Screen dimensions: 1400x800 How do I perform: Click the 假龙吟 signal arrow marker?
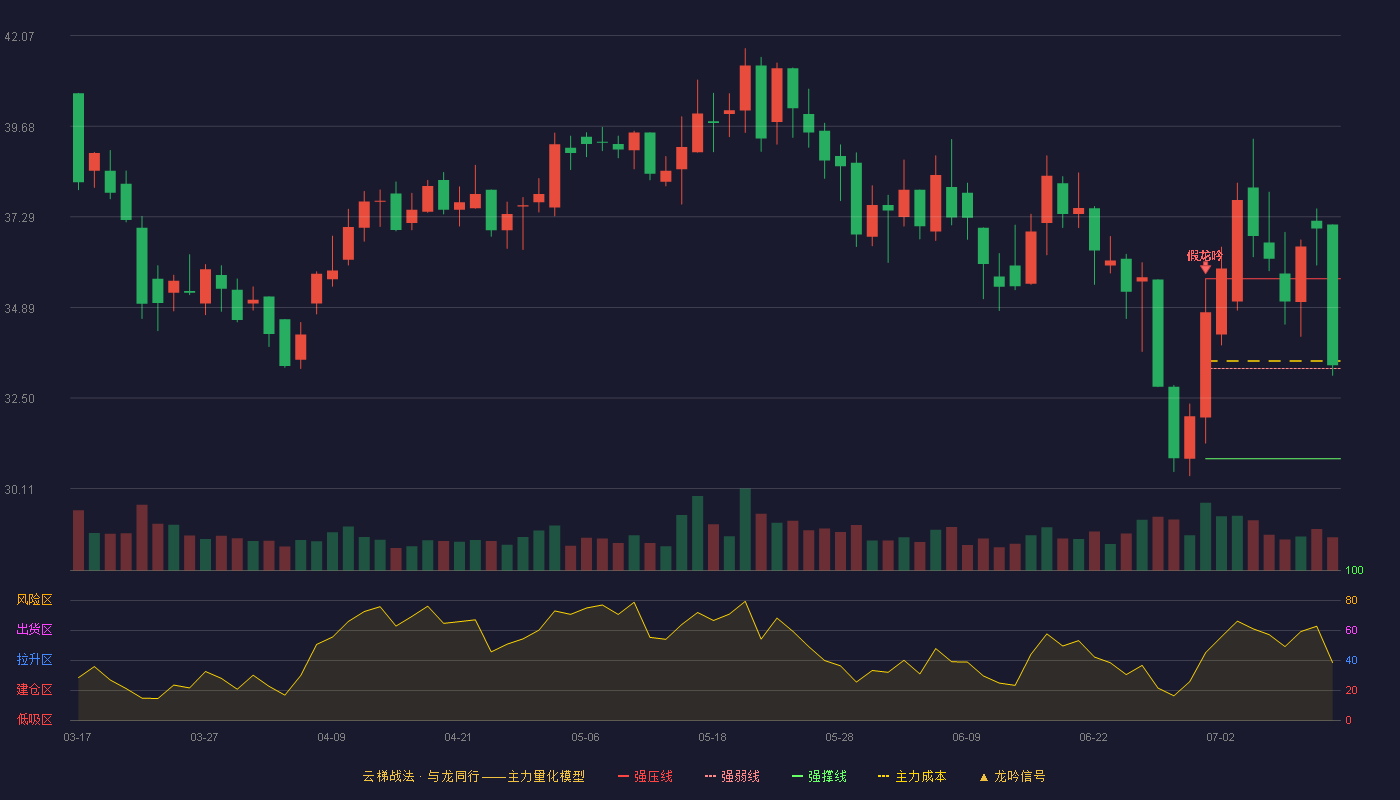[x=1205, y=267]
